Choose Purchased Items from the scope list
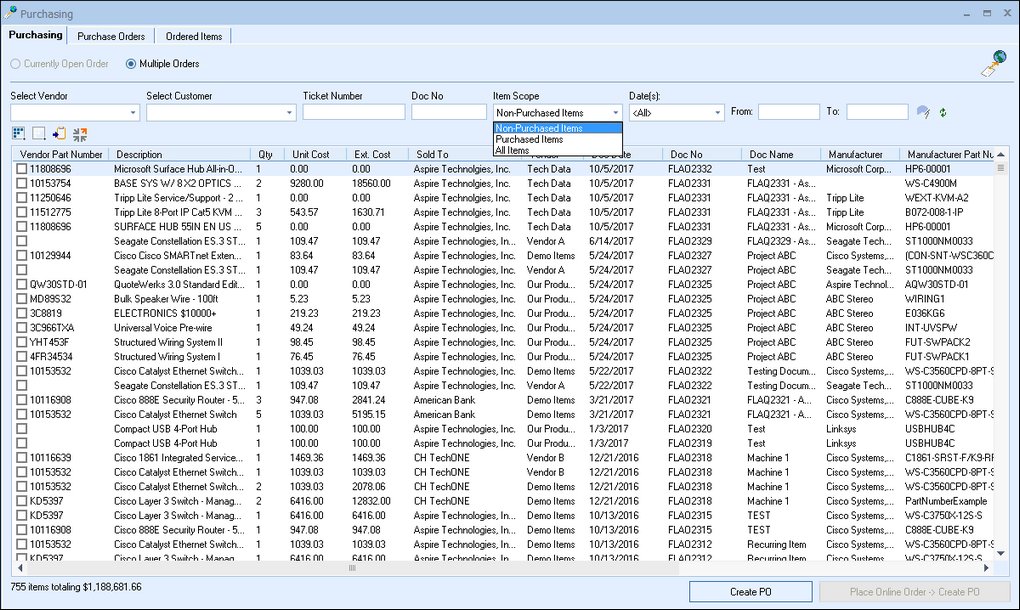This screenshot has height=610, width=1020. click(x=530, y=140)
